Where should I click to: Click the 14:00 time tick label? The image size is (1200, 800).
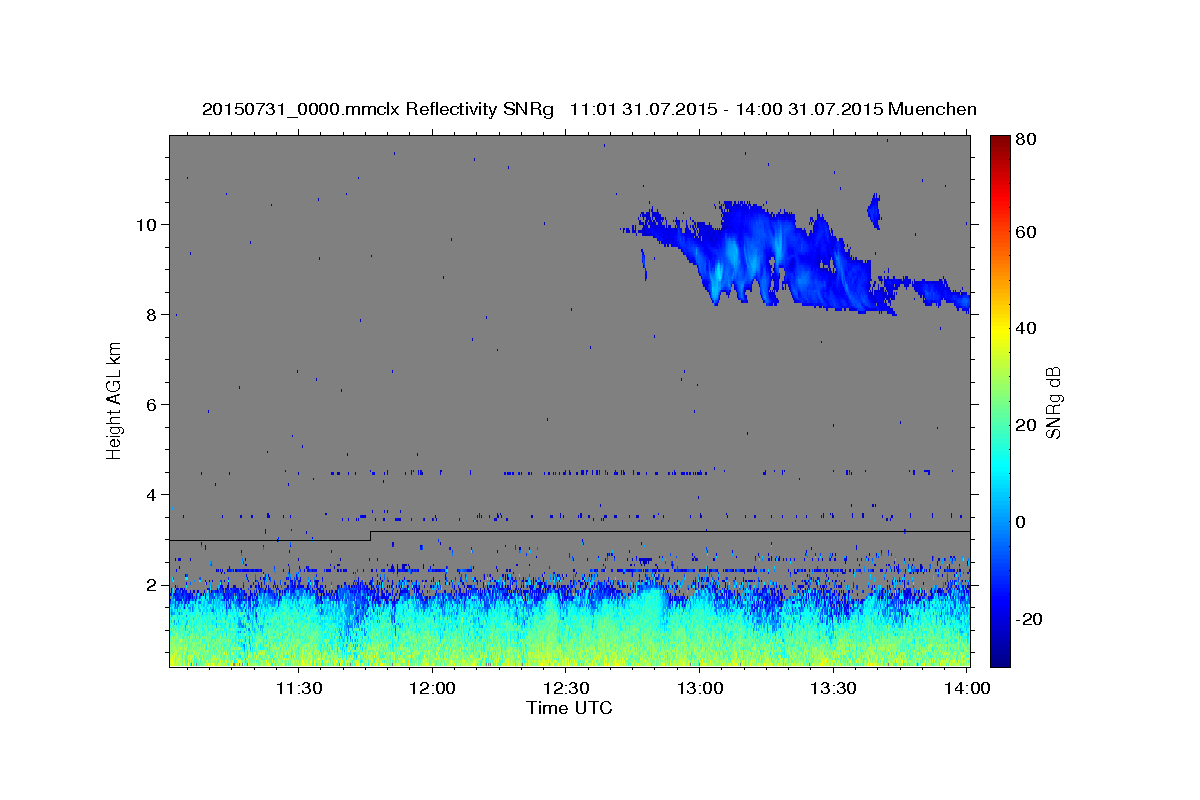click(x=967, y=688)
